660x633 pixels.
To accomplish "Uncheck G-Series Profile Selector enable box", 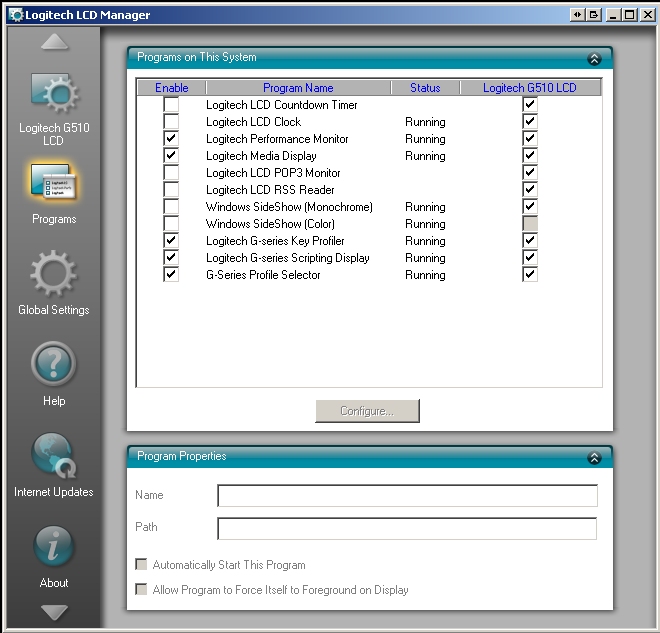I will [x=171, y=274].
